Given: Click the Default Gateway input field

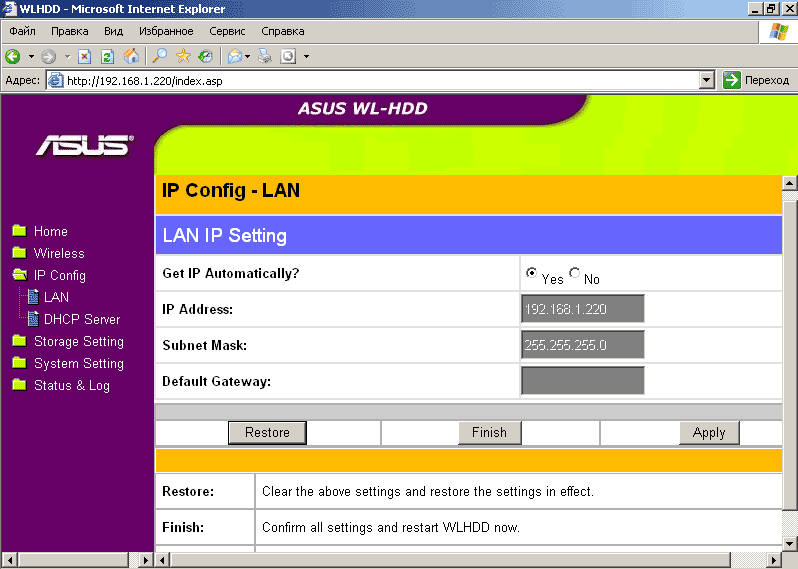Looking at the screenshot, I should (x=583, y=381).
